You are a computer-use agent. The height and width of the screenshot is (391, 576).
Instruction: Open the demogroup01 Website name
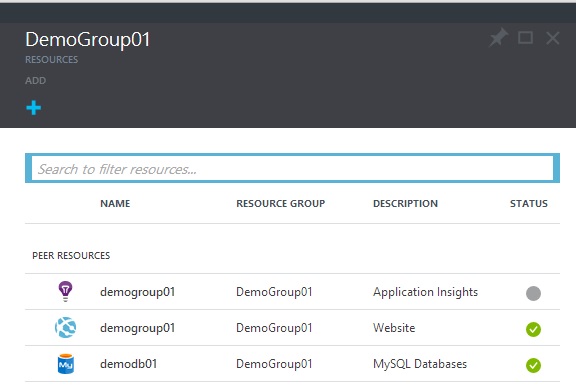(x=137, y=328)
